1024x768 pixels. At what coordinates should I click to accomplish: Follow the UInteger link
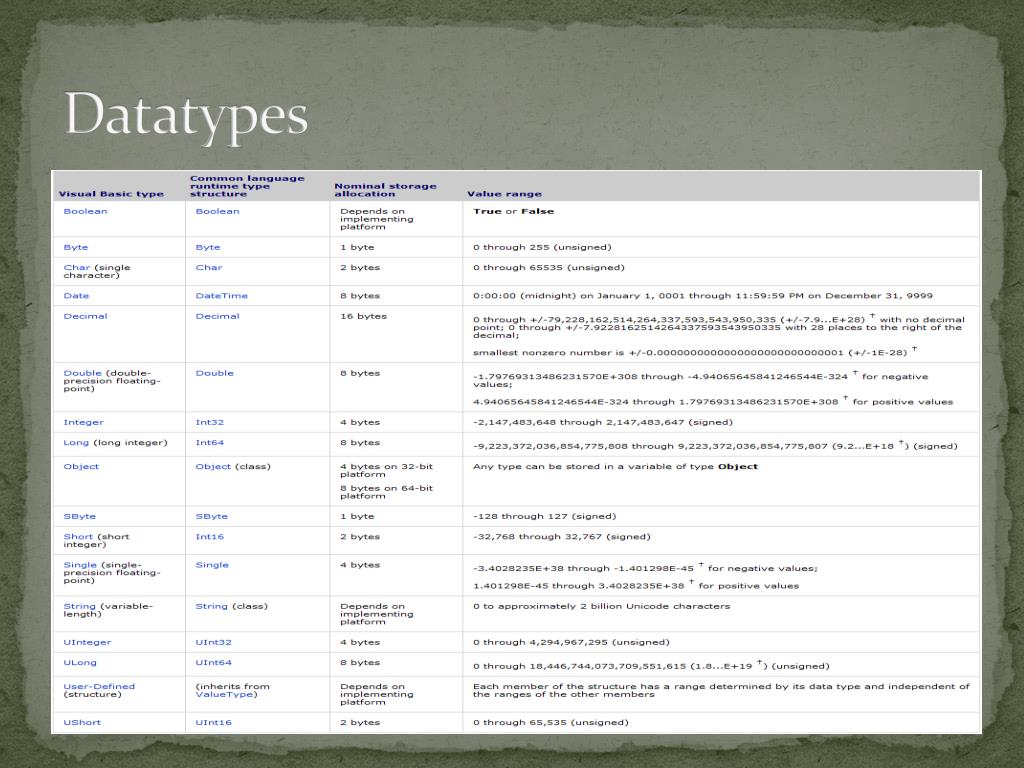[88, 643]
